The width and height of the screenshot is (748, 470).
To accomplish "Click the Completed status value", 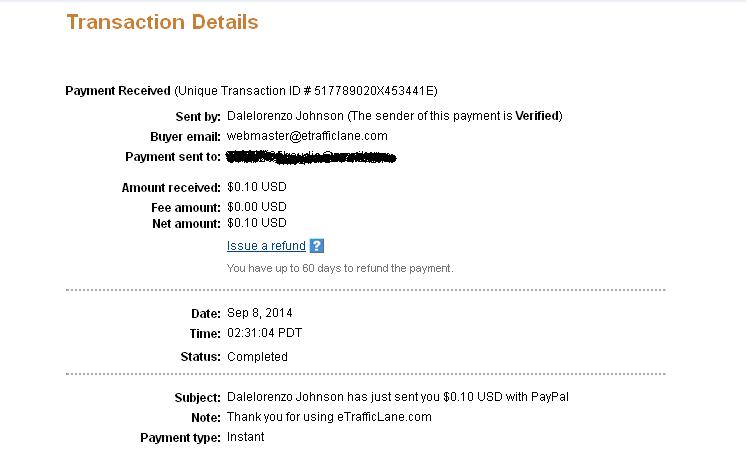I will tap(257, 357).
